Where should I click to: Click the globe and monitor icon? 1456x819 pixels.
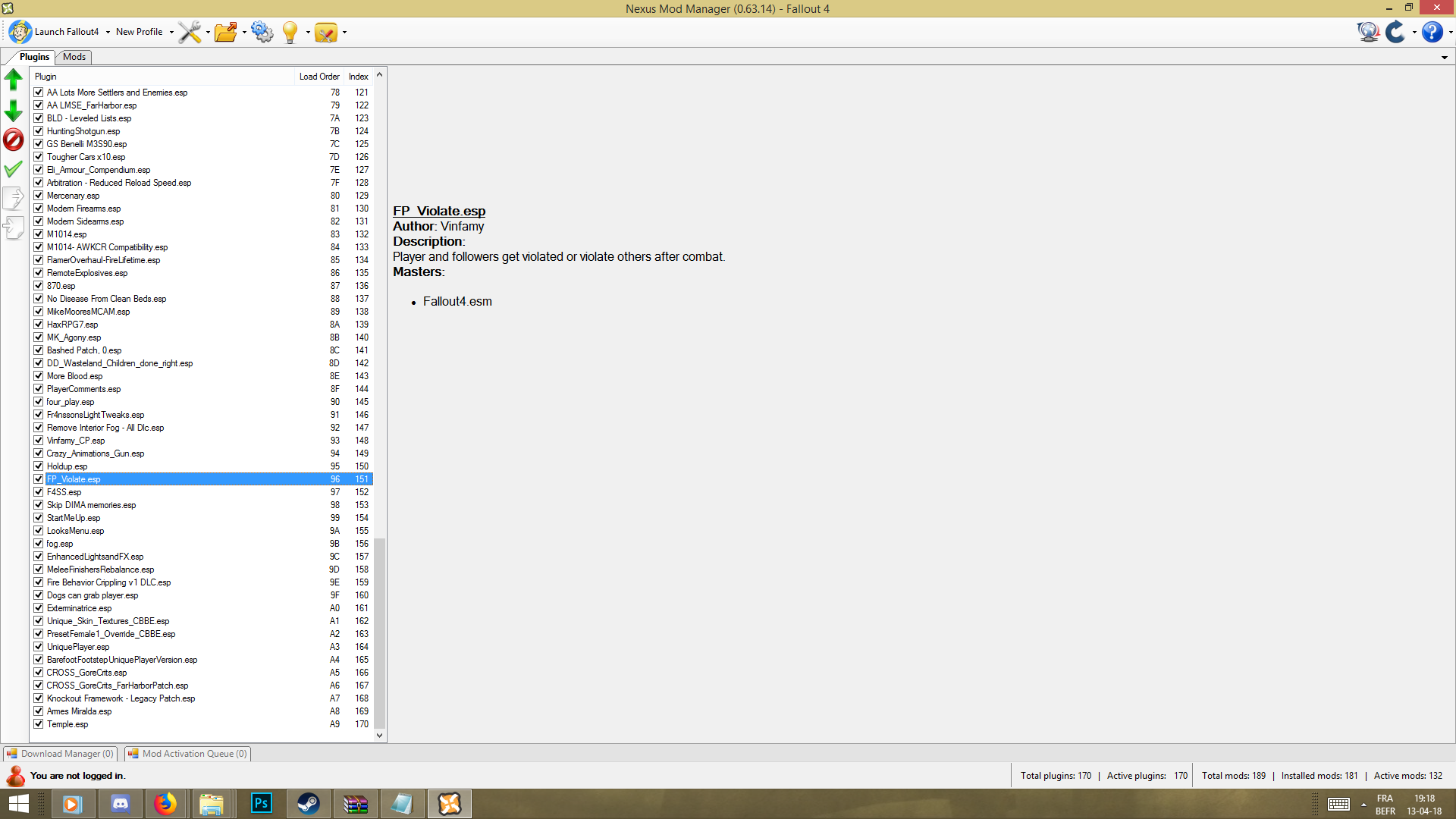(x=1368, y=32)
